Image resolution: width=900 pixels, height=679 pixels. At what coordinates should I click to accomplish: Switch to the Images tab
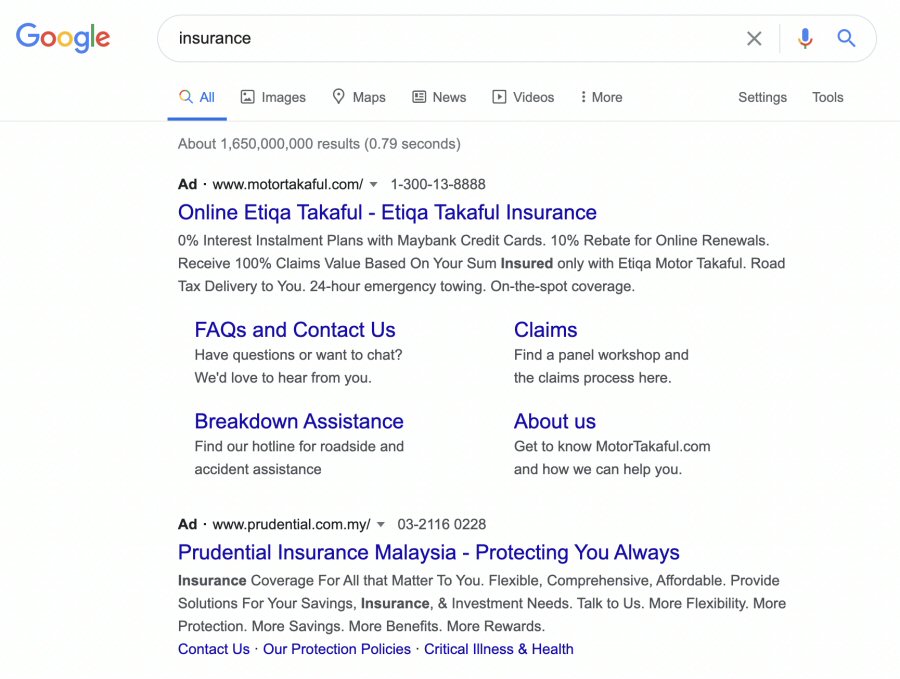(273, 97)
